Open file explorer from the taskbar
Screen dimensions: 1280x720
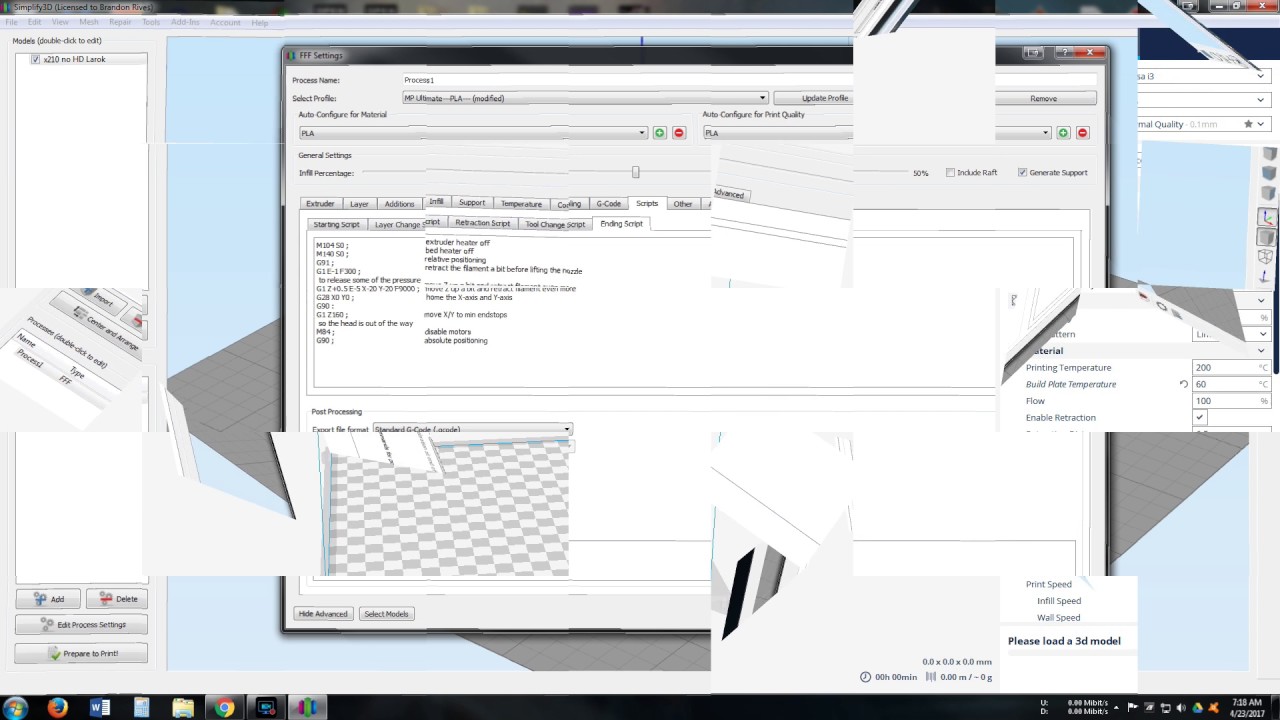pos(182,707)
